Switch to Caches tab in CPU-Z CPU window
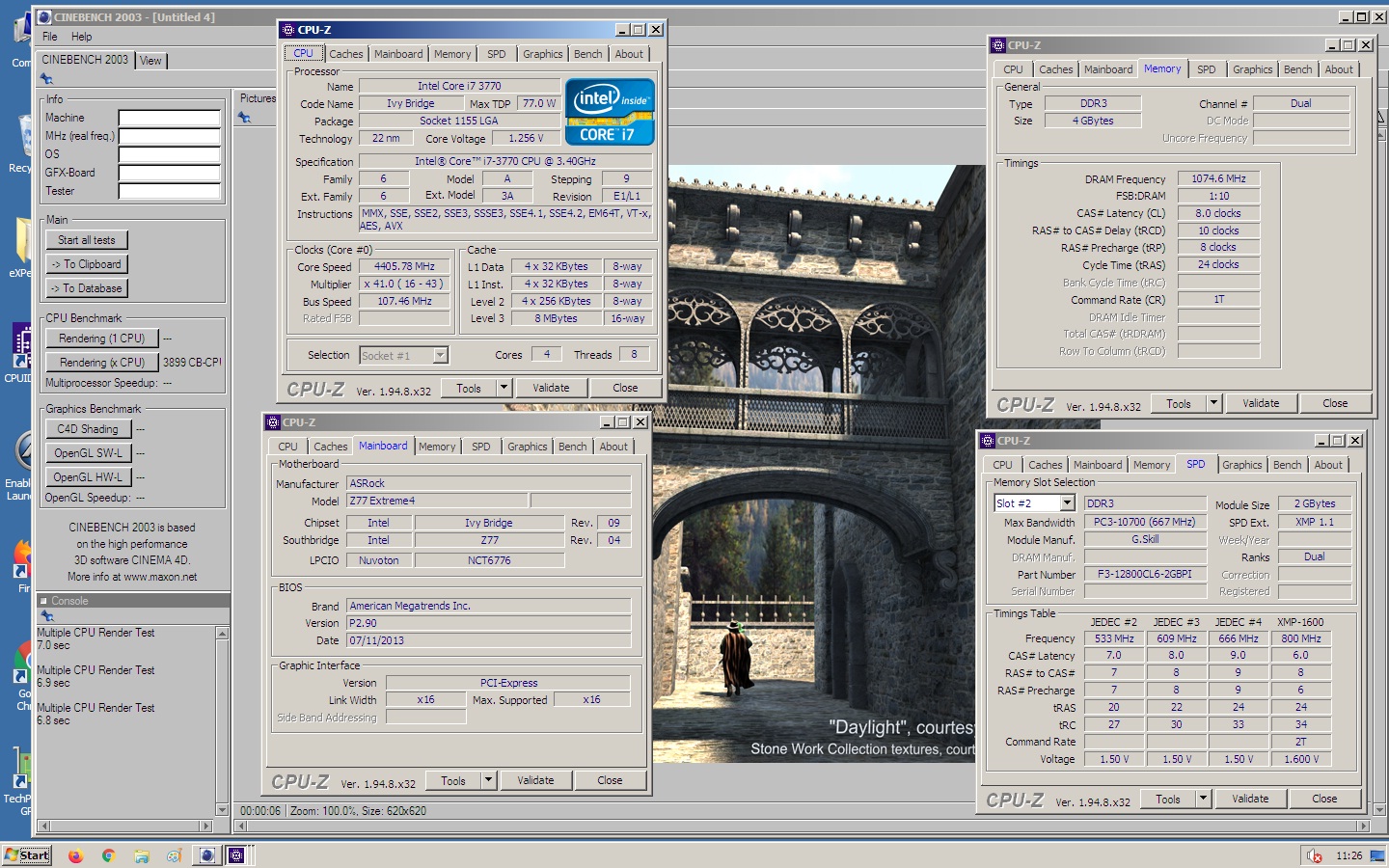 click(345, 54)
